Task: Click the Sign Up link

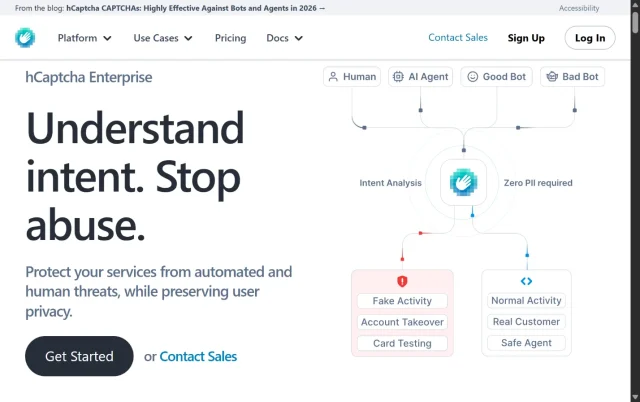Action: click(x=526, y=38)
